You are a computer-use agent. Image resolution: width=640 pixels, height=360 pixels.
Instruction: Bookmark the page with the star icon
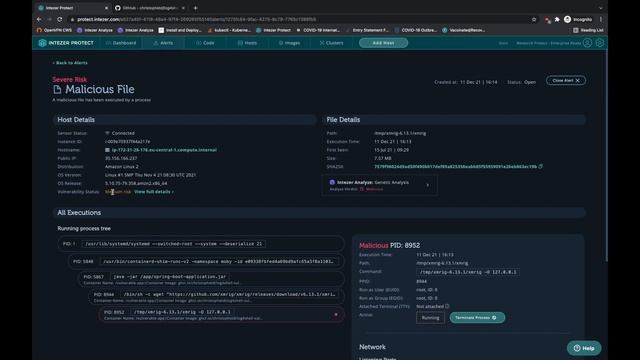533,19
